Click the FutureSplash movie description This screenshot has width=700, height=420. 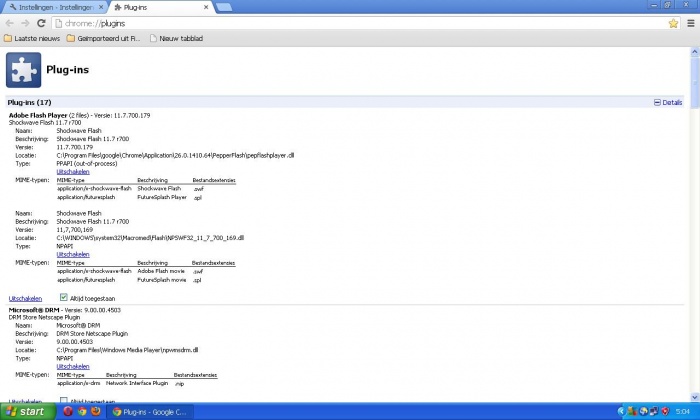pos(162,280)
